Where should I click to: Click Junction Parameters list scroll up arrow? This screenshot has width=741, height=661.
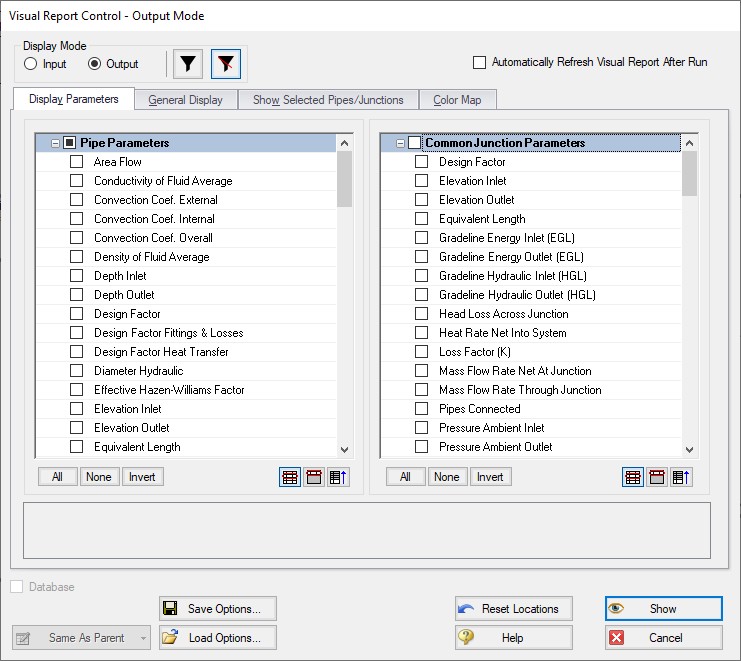(x=689, y=143)
